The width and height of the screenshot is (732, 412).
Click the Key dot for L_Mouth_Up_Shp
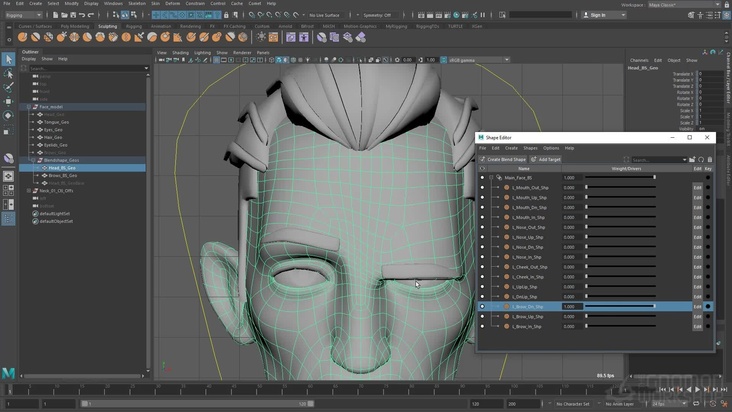click(708, 197)
